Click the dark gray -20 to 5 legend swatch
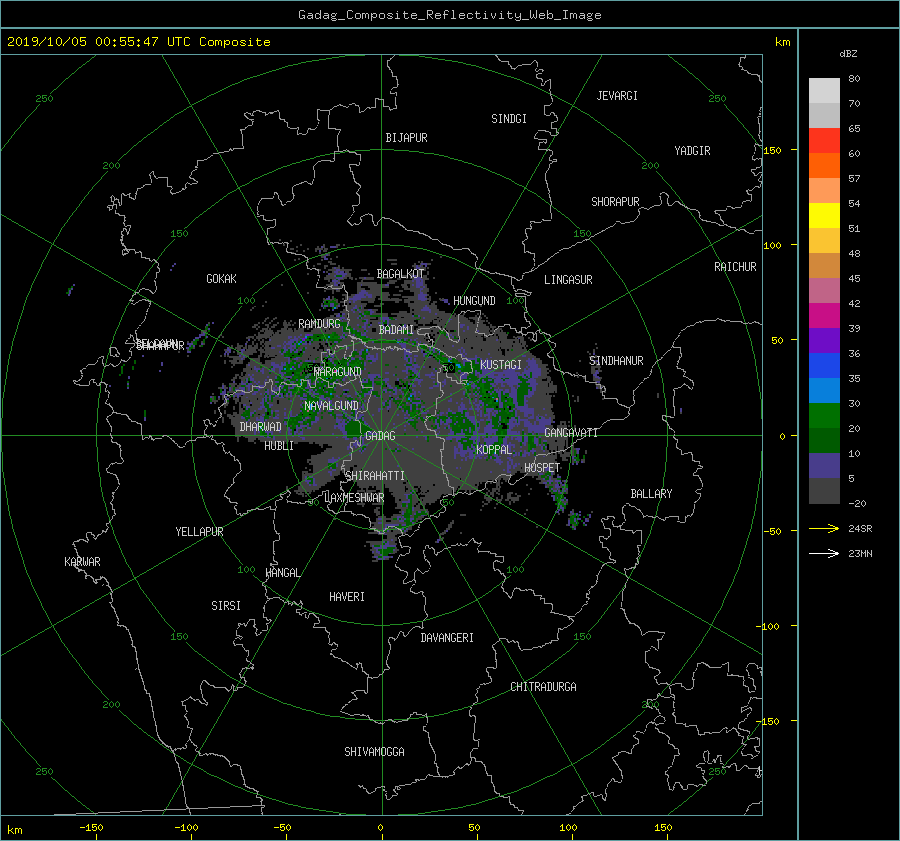Image resolution: width=900 pixels, height=841 pixels. pyautogui.click(x=824, y=491)
